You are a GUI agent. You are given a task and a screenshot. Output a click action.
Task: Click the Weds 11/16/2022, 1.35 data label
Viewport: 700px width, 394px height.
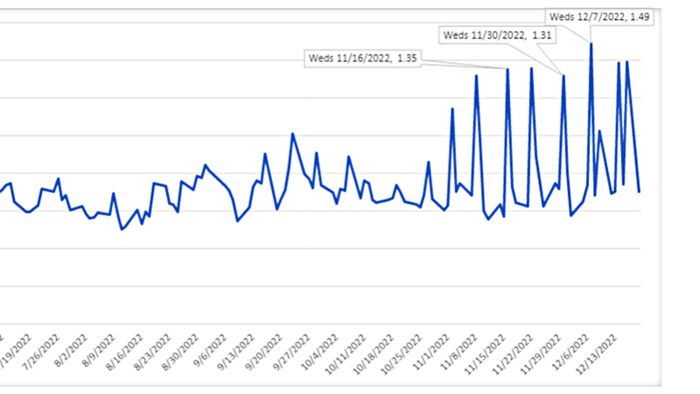tap(362, 58)
